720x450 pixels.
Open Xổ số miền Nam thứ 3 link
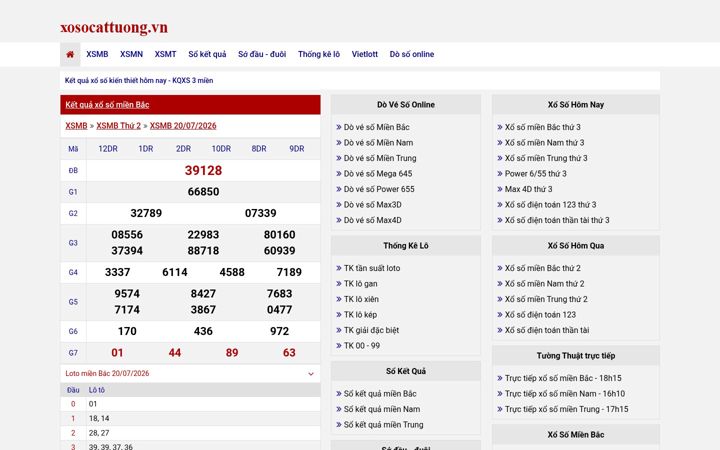[x=545, y=143]
